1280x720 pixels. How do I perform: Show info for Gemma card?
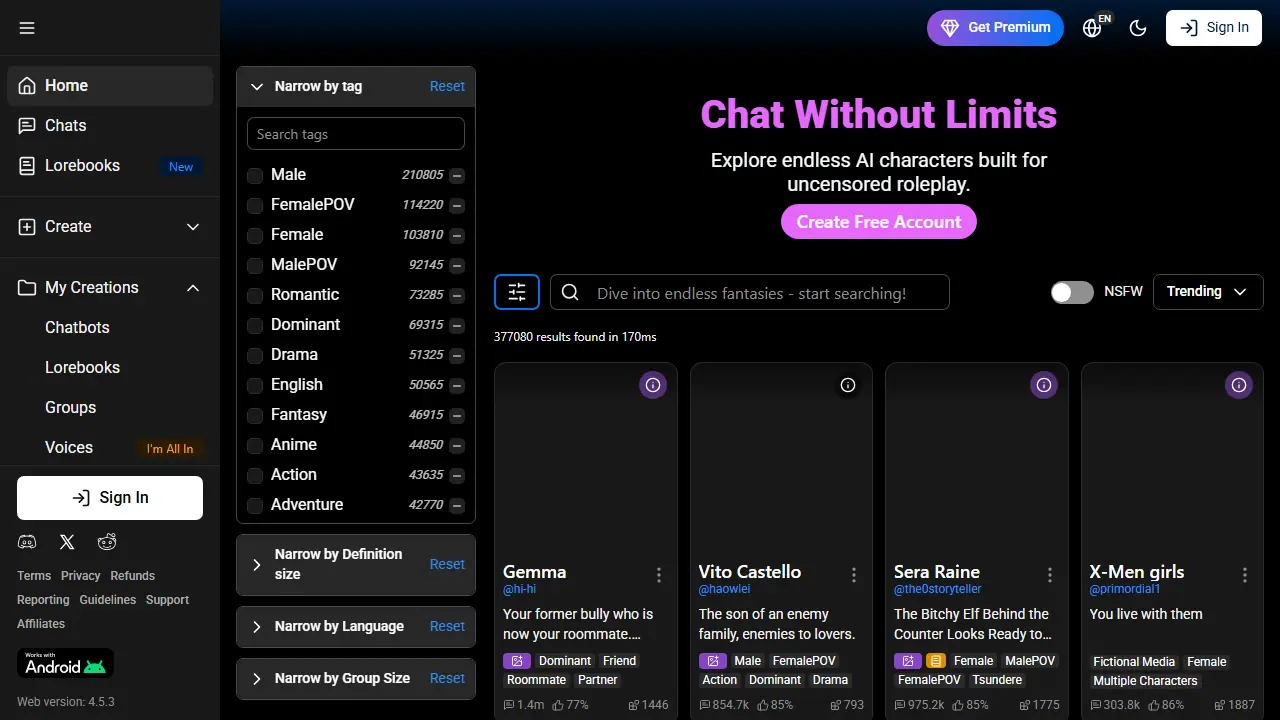click(x=653, y=385)
